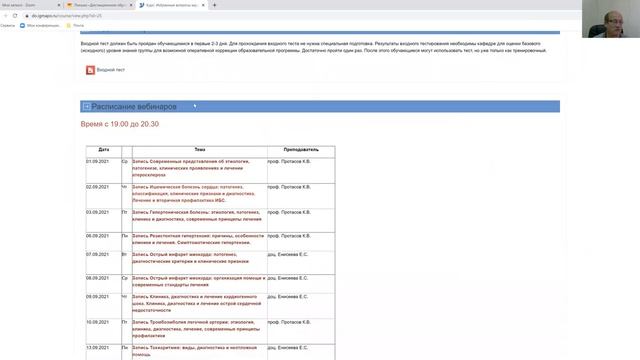Open the Мои конференции bookmark
Image resolution: width=640 pixels, height=360 pixels.
point(40,25)
